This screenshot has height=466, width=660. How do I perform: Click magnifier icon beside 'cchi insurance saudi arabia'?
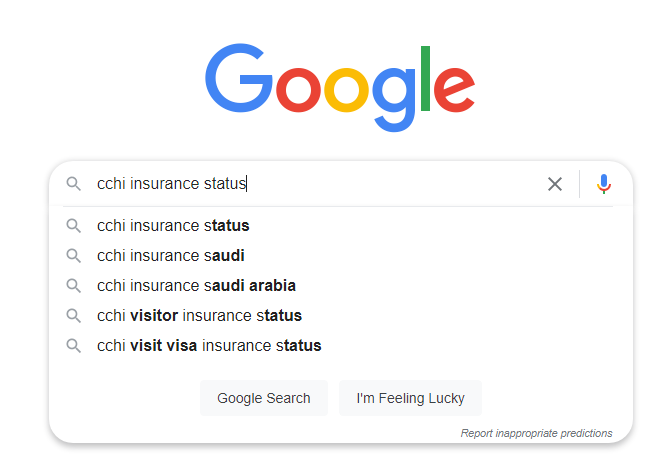tap(74, 285)
